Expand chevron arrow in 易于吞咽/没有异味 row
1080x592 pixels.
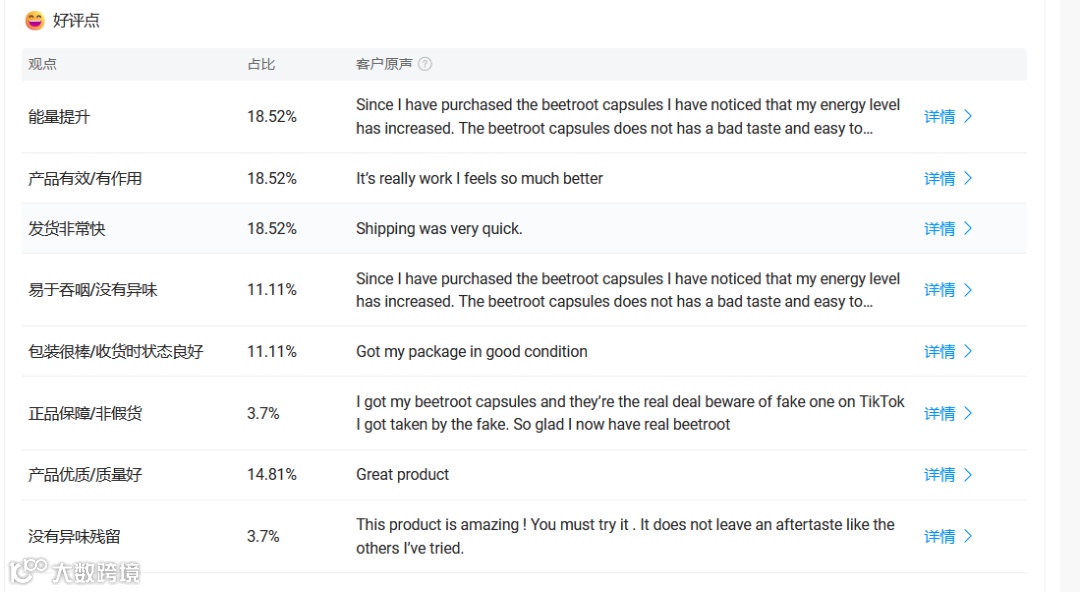(968, 290)
